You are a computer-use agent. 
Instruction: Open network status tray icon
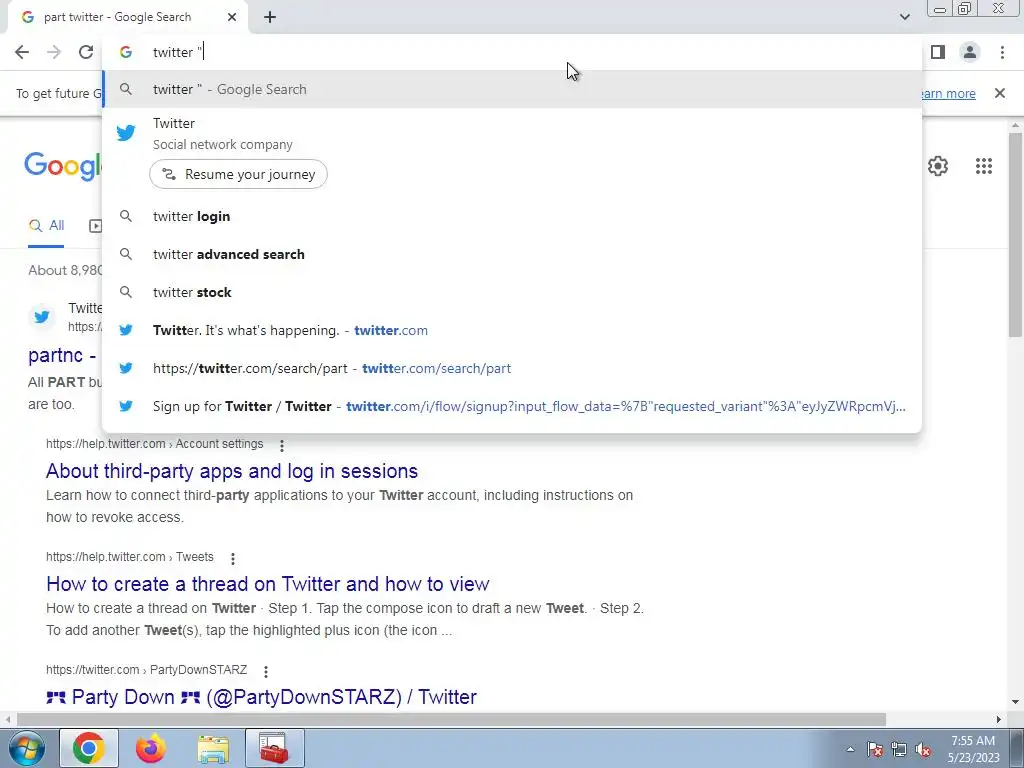899,749
